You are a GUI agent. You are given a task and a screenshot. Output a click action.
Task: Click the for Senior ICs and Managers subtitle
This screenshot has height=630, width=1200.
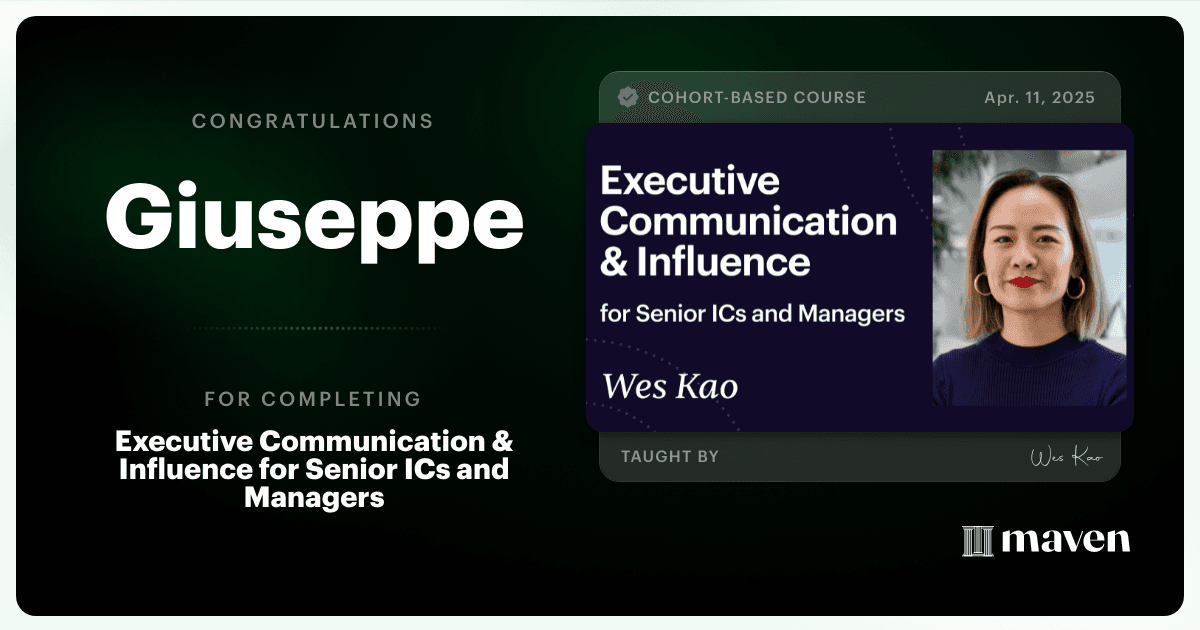(x=752, y=313)
